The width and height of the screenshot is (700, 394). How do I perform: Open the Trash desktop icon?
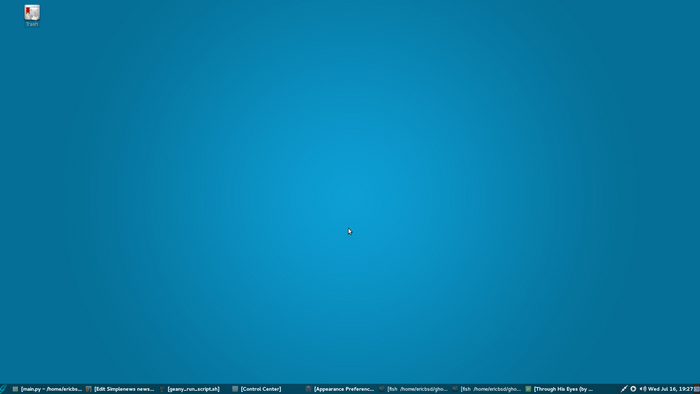click(x=32, y=15)
